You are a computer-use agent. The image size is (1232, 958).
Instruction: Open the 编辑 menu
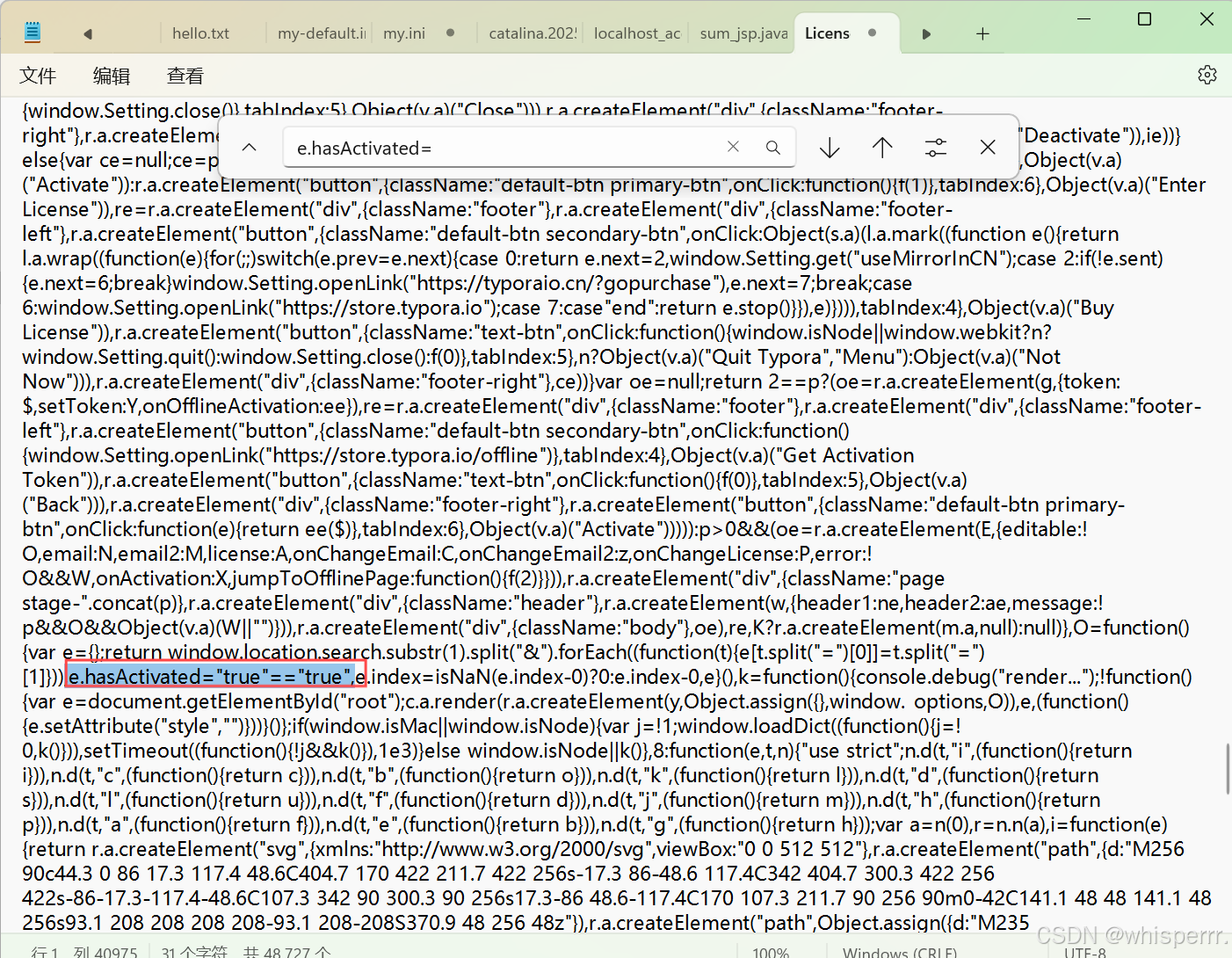click(x=112, y=76)
